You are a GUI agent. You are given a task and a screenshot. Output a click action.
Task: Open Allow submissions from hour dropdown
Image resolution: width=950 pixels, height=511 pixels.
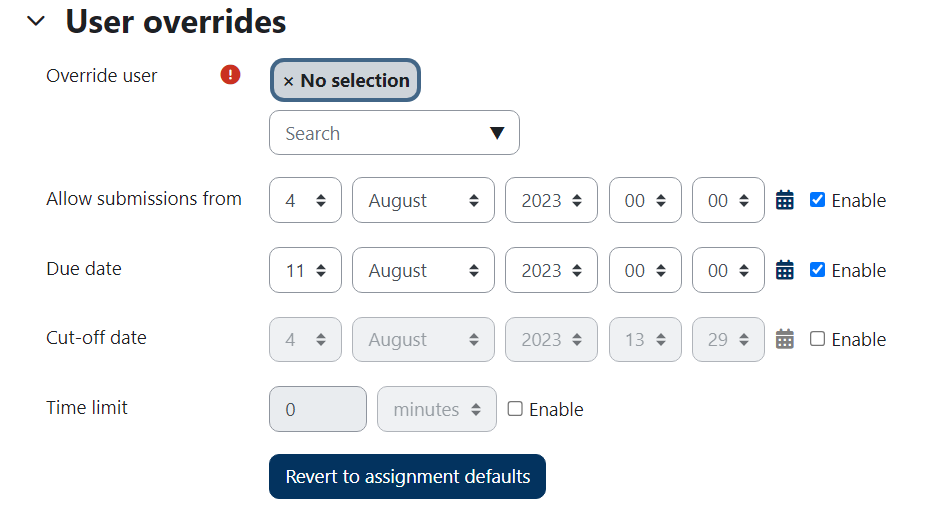[645, 200]
